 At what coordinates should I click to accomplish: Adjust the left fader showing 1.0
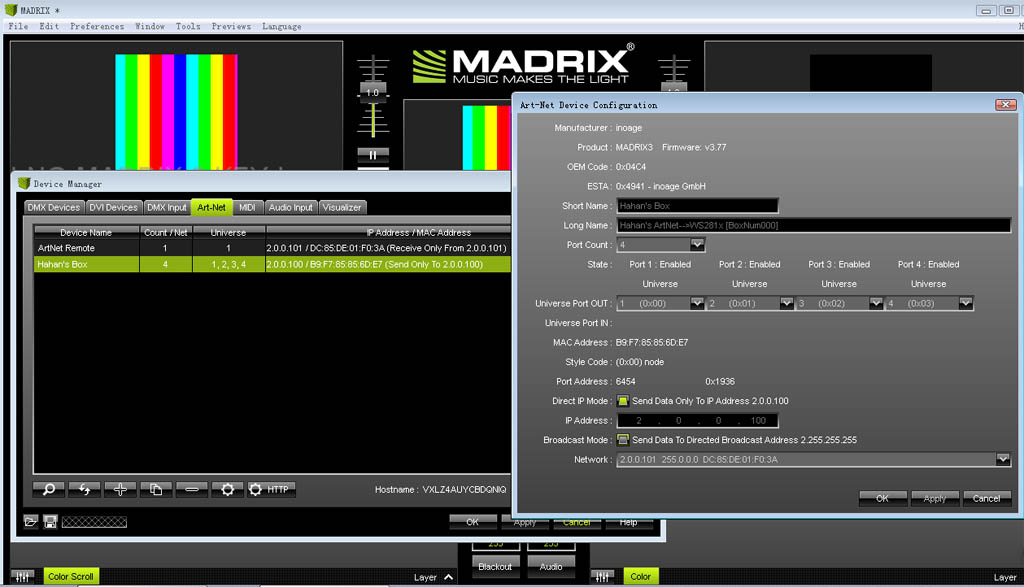[373, 93]
